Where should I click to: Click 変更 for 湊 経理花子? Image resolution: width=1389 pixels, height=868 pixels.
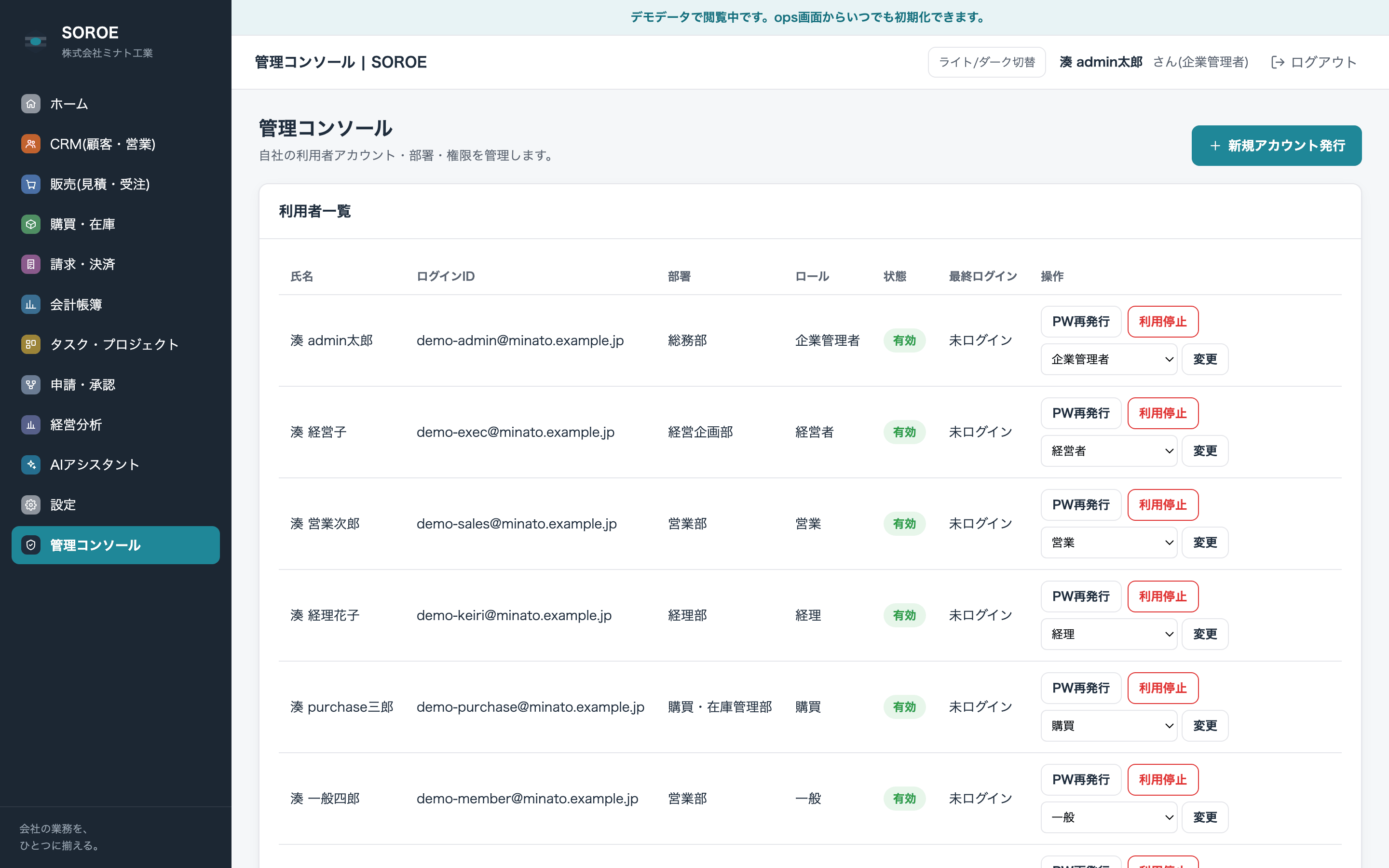coord(1205,634)
